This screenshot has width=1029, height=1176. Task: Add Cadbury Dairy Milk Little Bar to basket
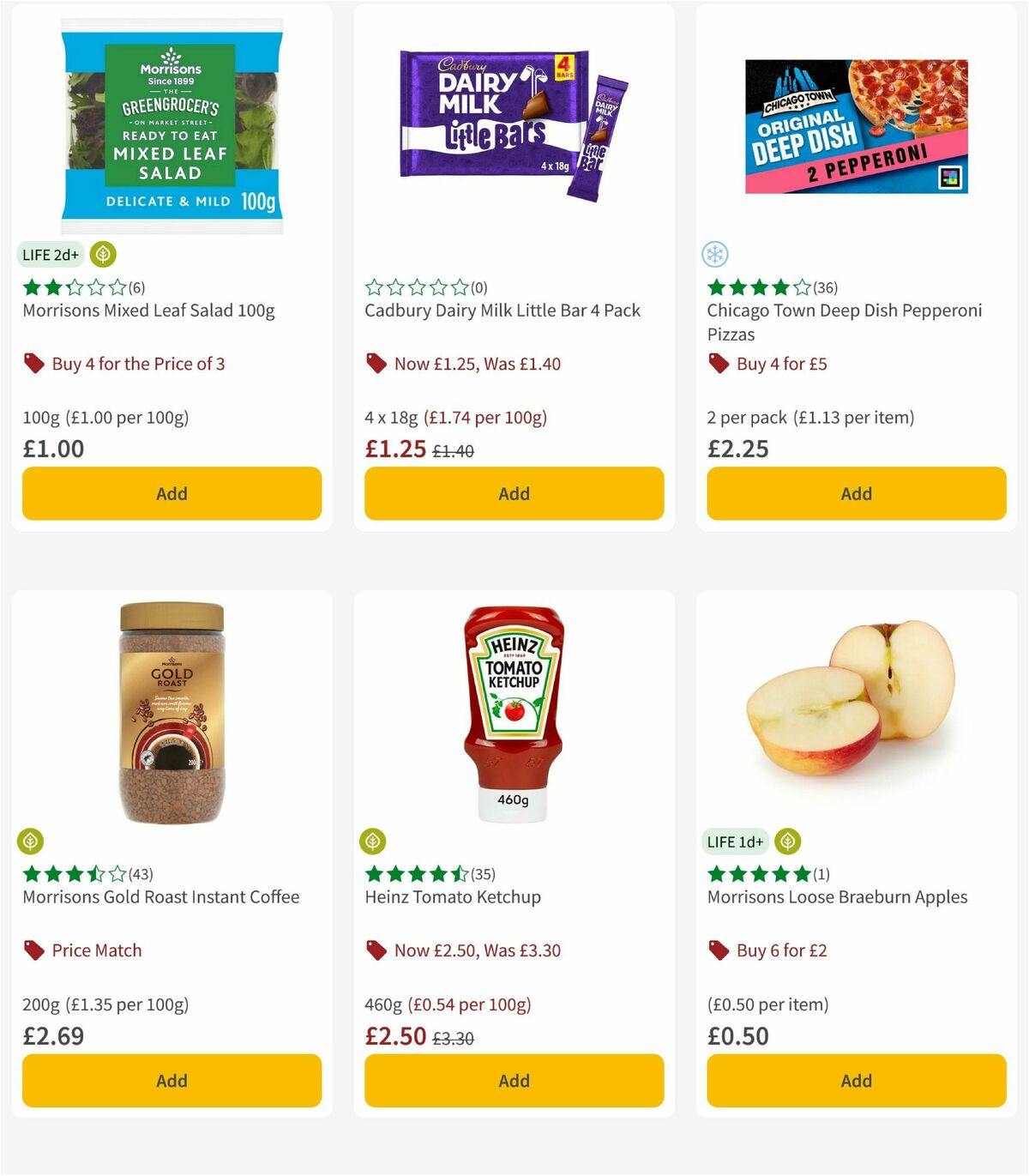click(513, 493)
